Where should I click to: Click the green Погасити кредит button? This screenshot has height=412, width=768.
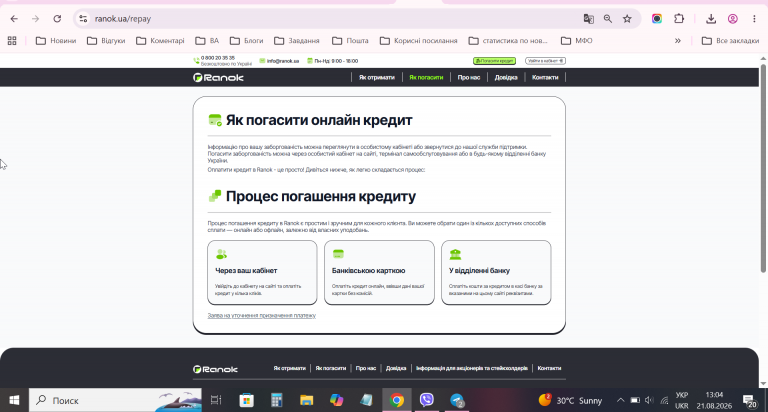pyautogui.click(x=494, y=61)
